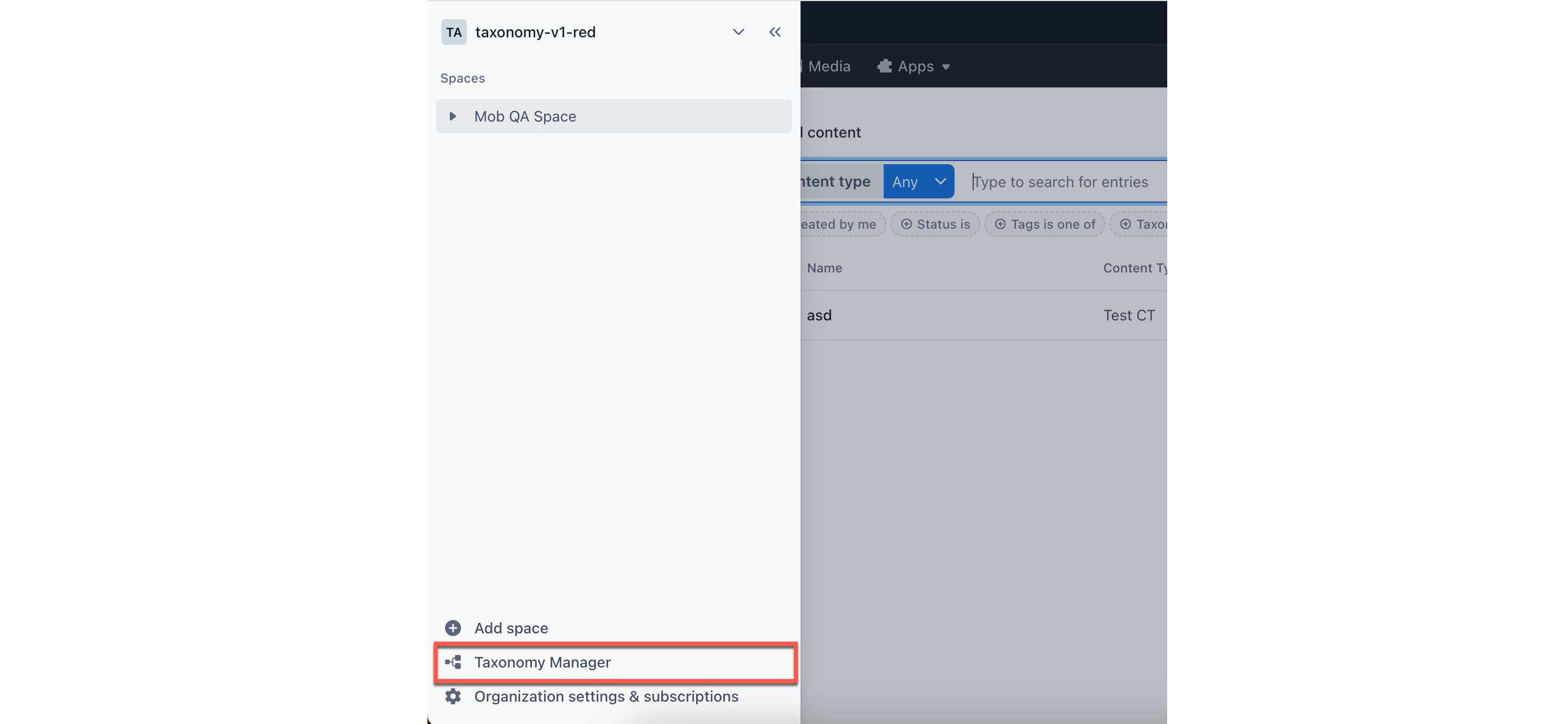Screen dimensions: 1568x724
Task: Open the Apps menu dropdown arrow
Action: [946, 67]
